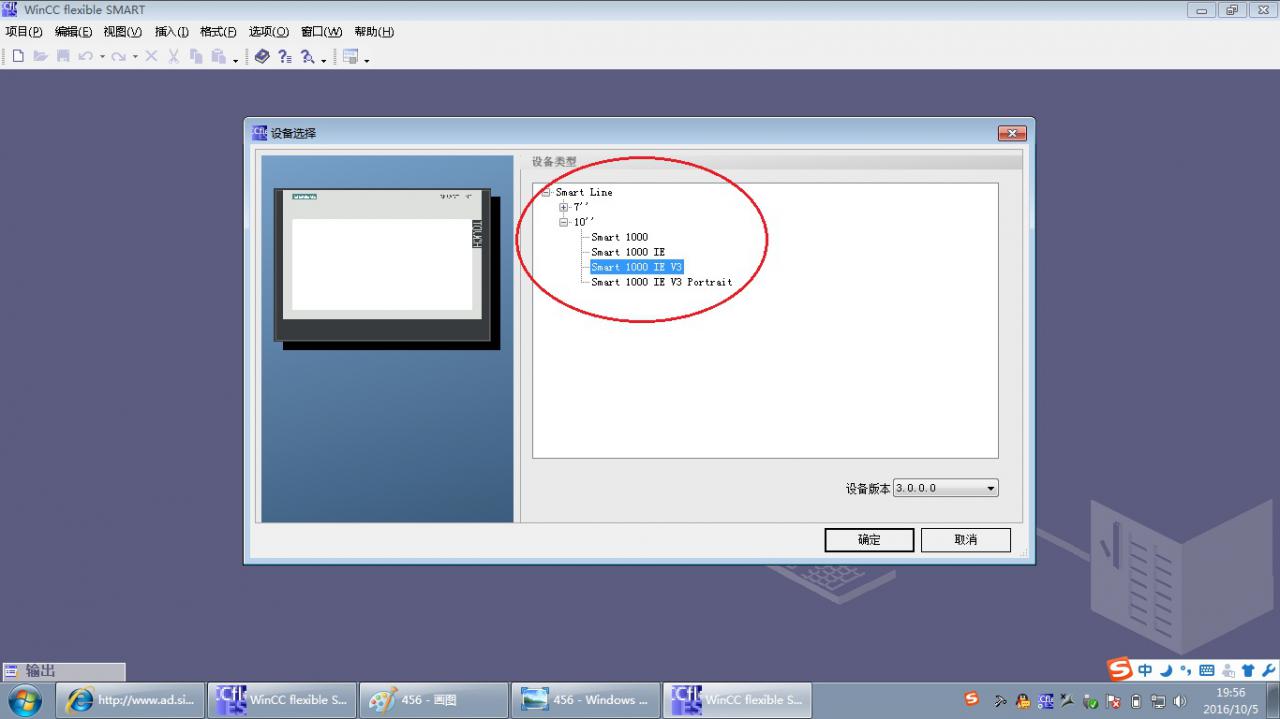
Task: Select Smart 1000 in device tree
Action: tap(619, 237)
